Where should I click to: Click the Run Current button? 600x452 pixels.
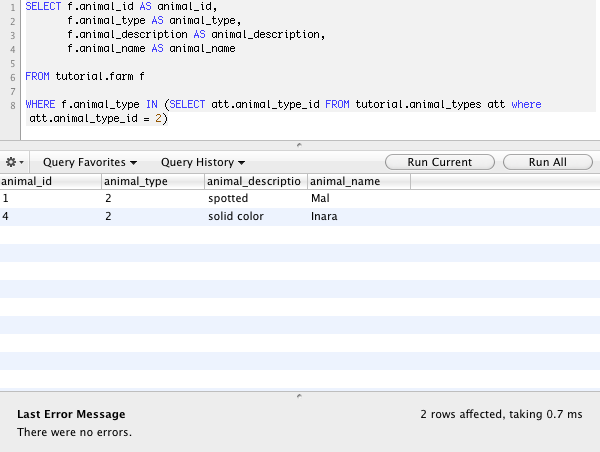click(x=440, y=162)
